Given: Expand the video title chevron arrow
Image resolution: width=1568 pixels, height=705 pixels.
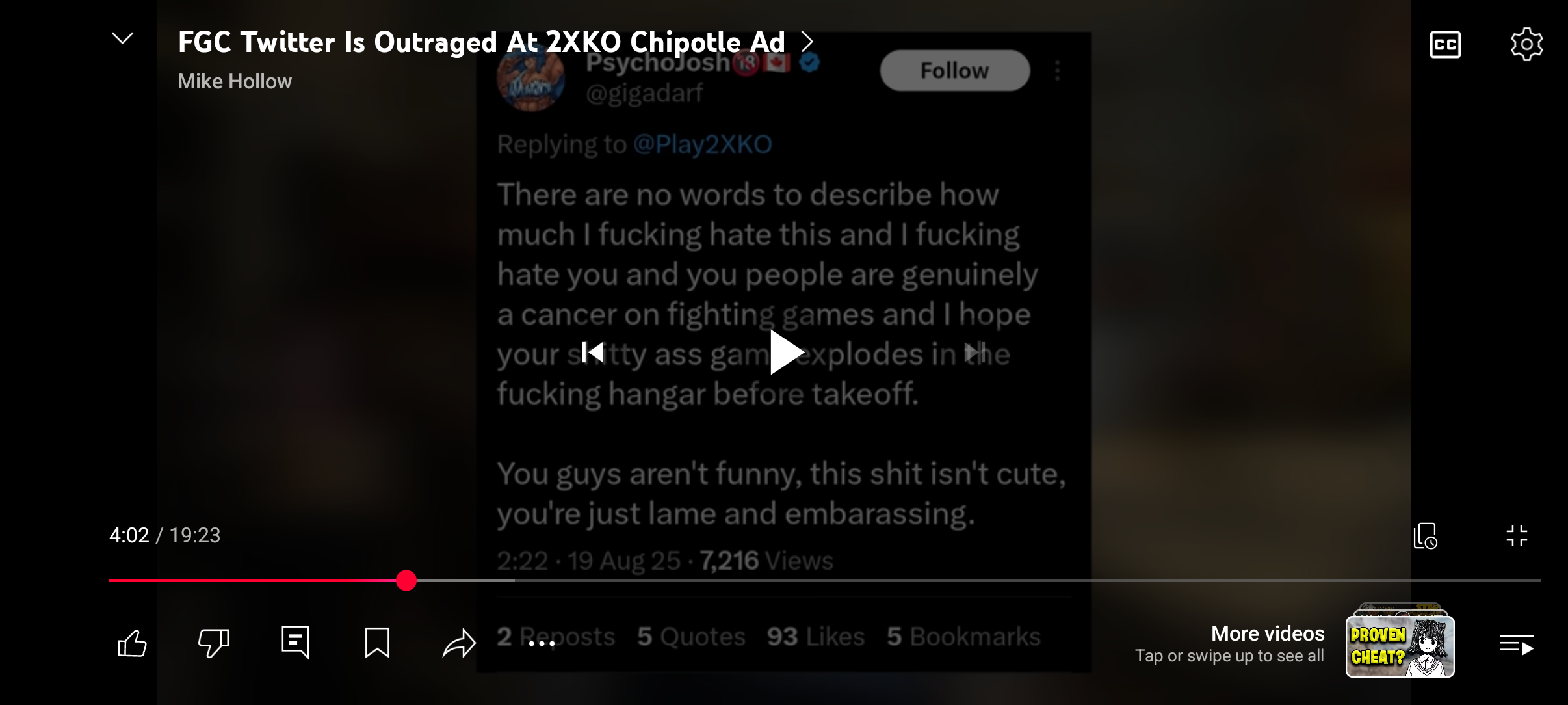Looking at the screenshot, I should (x=807, y=42).
